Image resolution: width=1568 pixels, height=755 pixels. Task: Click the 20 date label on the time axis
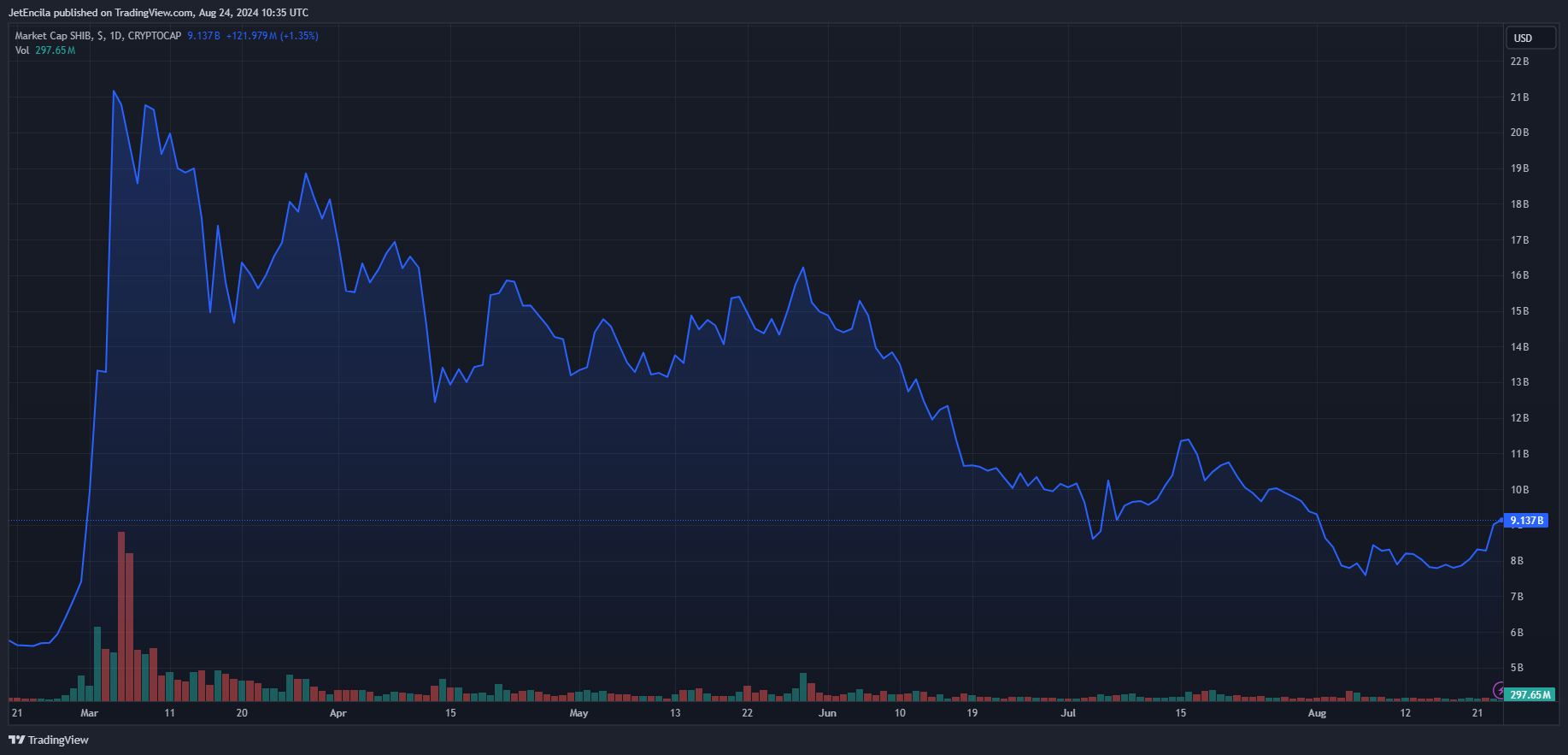tap(242, 713)
